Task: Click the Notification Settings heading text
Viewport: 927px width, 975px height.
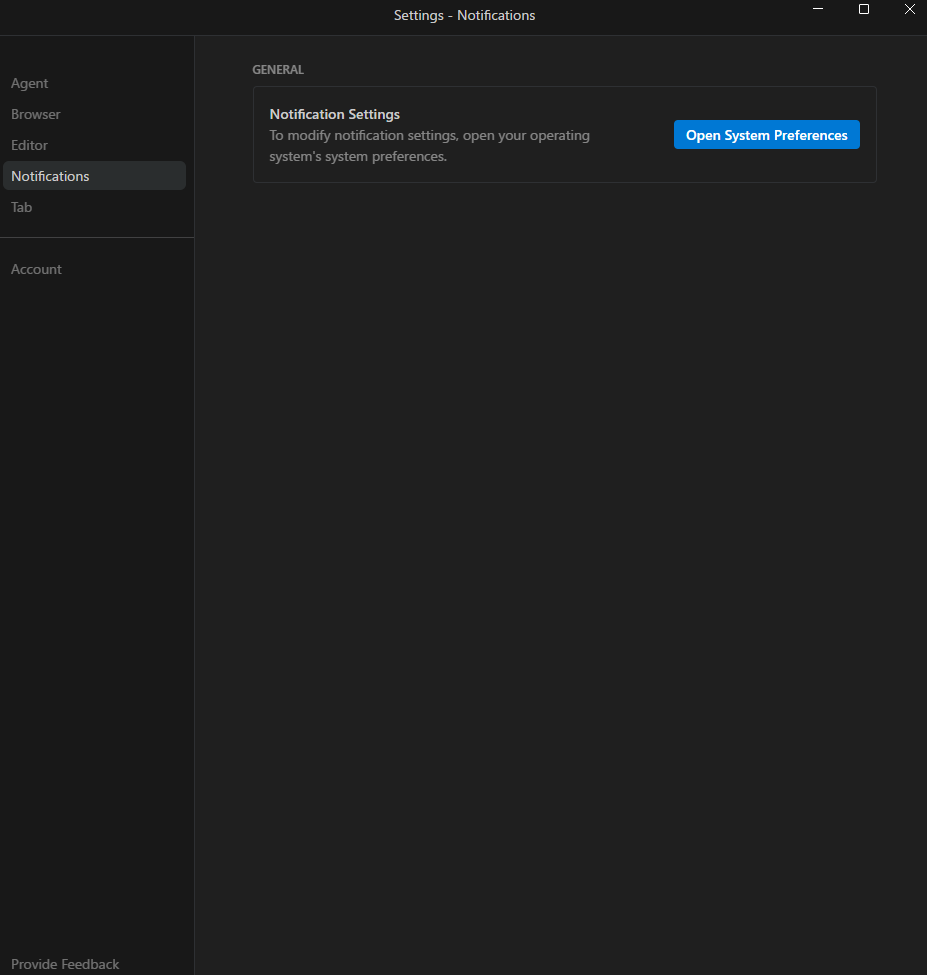Action: 335,114
